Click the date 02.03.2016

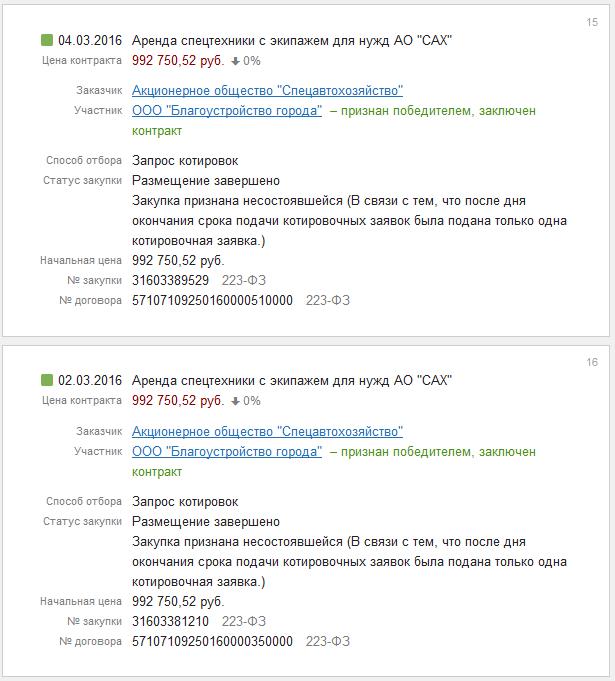90,381
